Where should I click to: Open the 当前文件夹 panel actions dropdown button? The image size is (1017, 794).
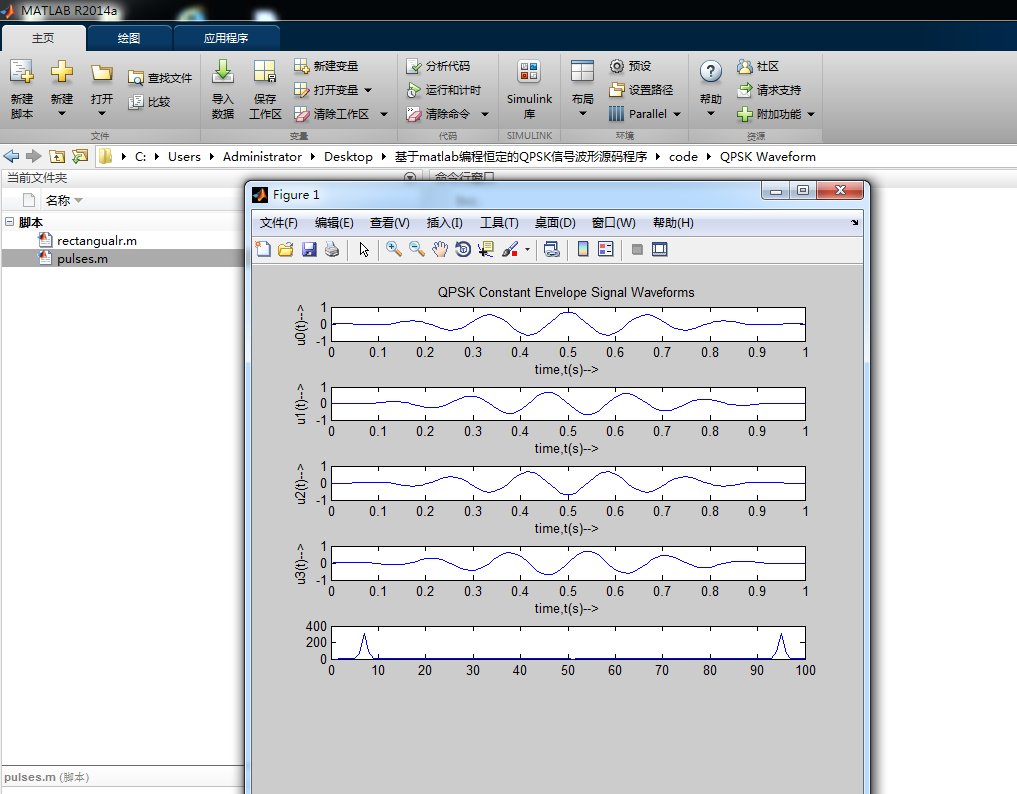click(410, 177)
